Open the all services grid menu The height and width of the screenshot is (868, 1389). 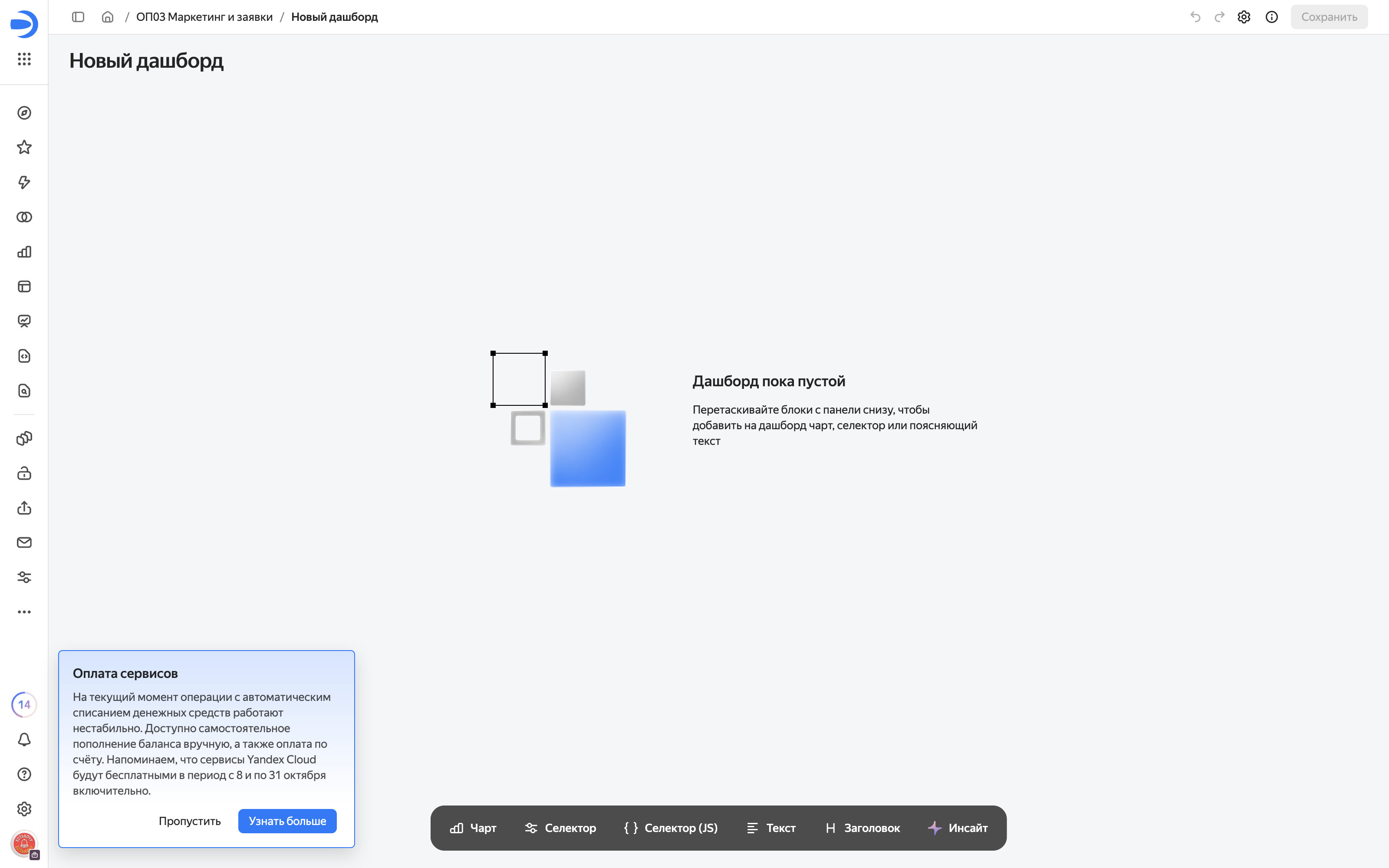tap(24, 59)
